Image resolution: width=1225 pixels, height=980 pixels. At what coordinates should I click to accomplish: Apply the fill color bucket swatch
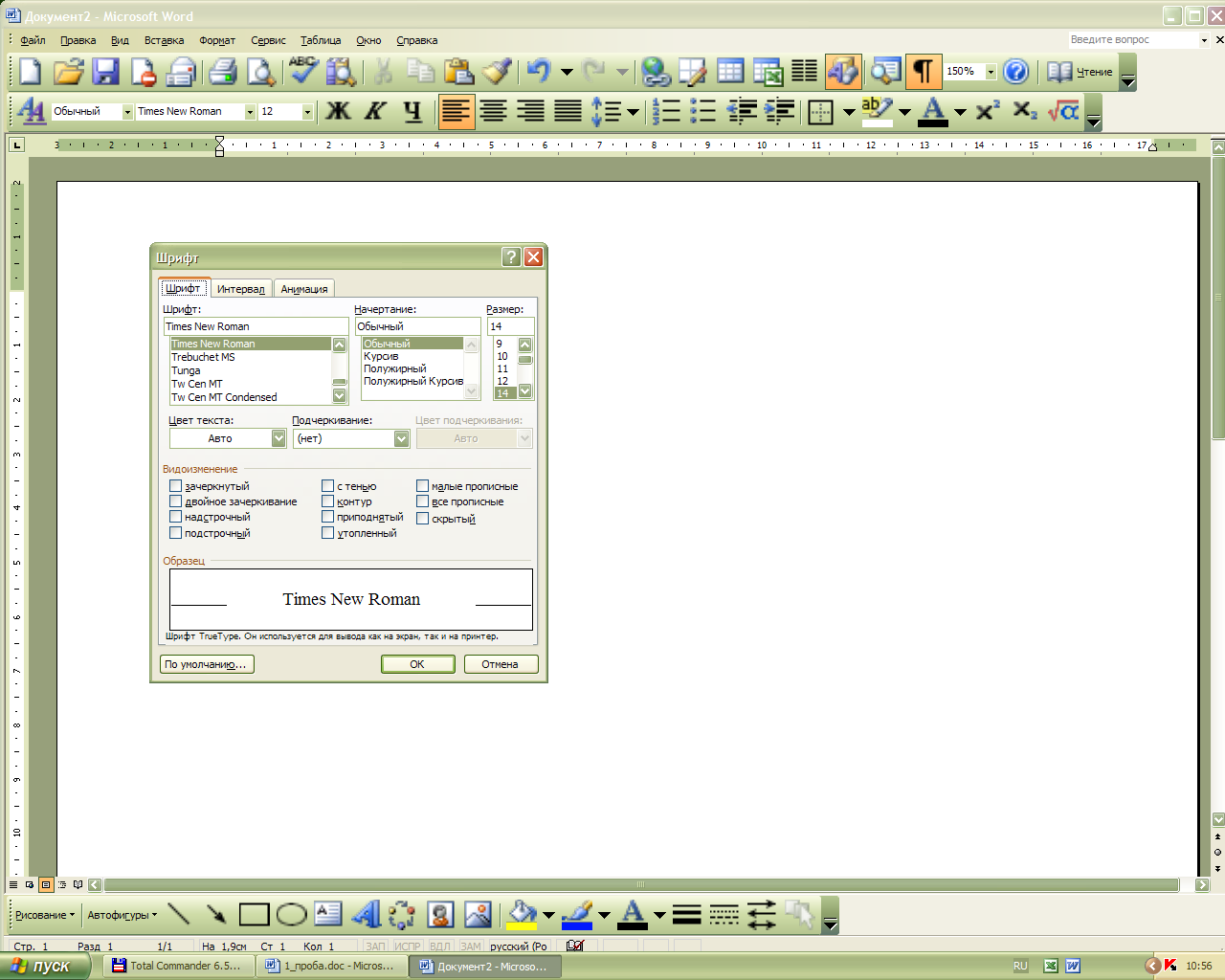tap(523, 915)
